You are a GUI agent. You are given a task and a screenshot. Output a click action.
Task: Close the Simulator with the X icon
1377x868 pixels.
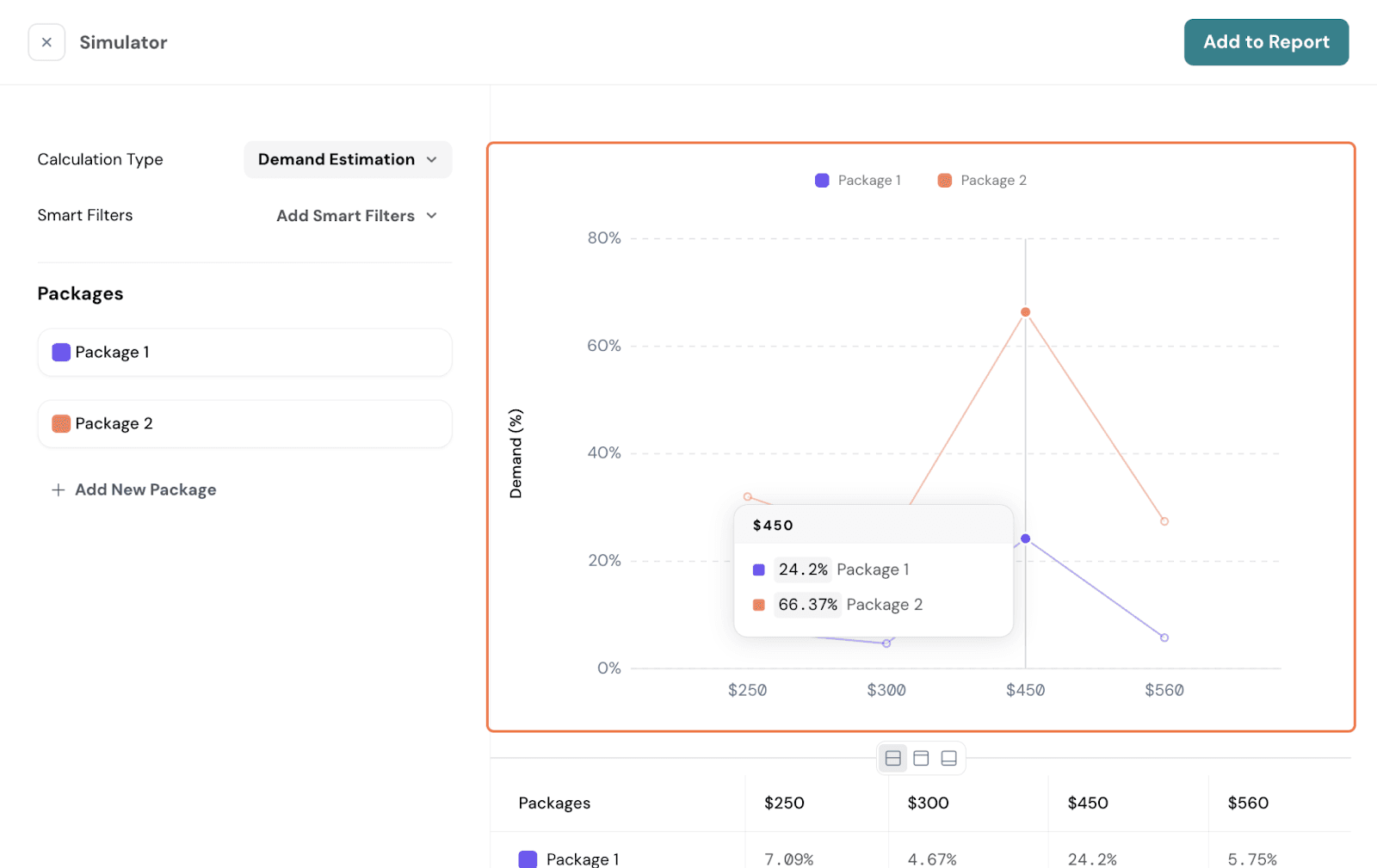[46, 42]
